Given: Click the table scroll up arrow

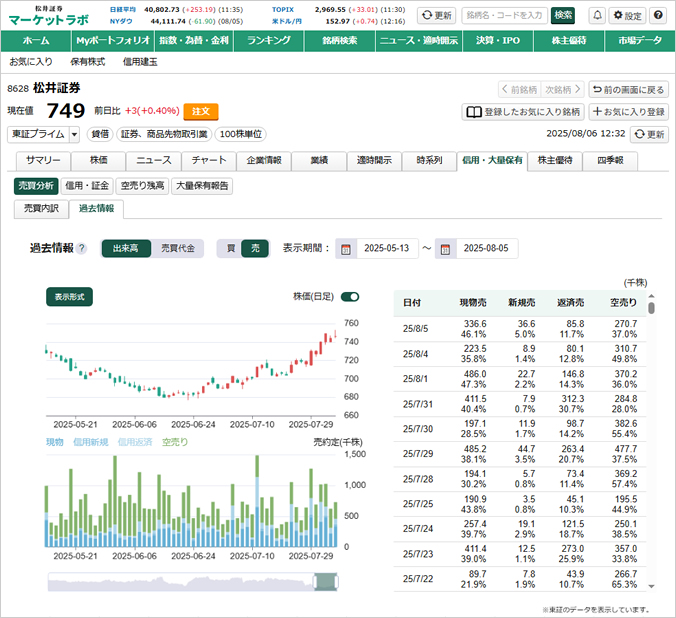Looking at the screenshot, I should (x=651, y=296).
